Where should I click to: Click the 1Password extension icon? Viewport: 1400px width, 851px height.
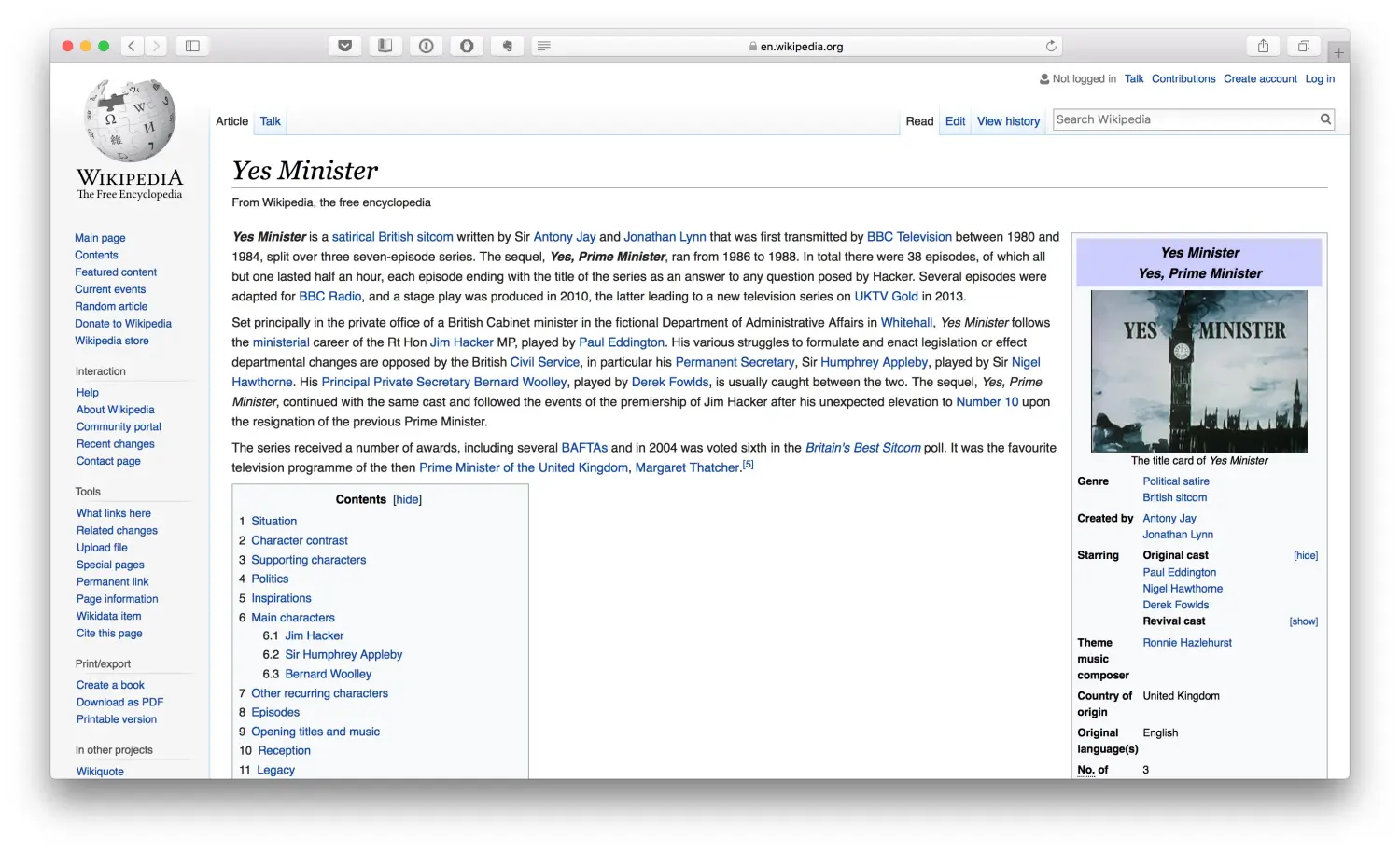pyautogui.click(x=426, y=46)
